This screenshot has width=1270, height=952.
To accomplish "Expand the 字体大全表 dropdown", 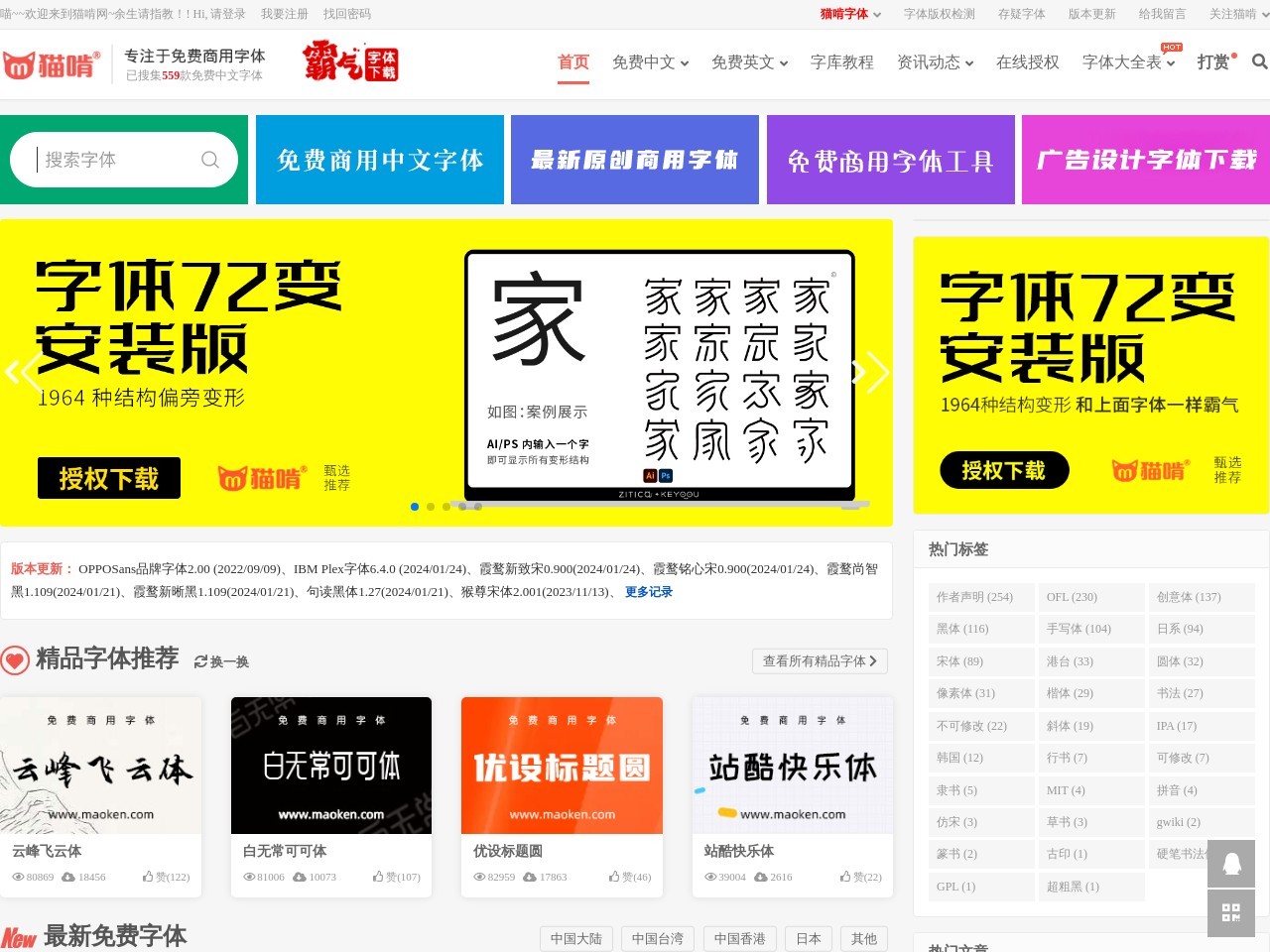I will 1122,61.
